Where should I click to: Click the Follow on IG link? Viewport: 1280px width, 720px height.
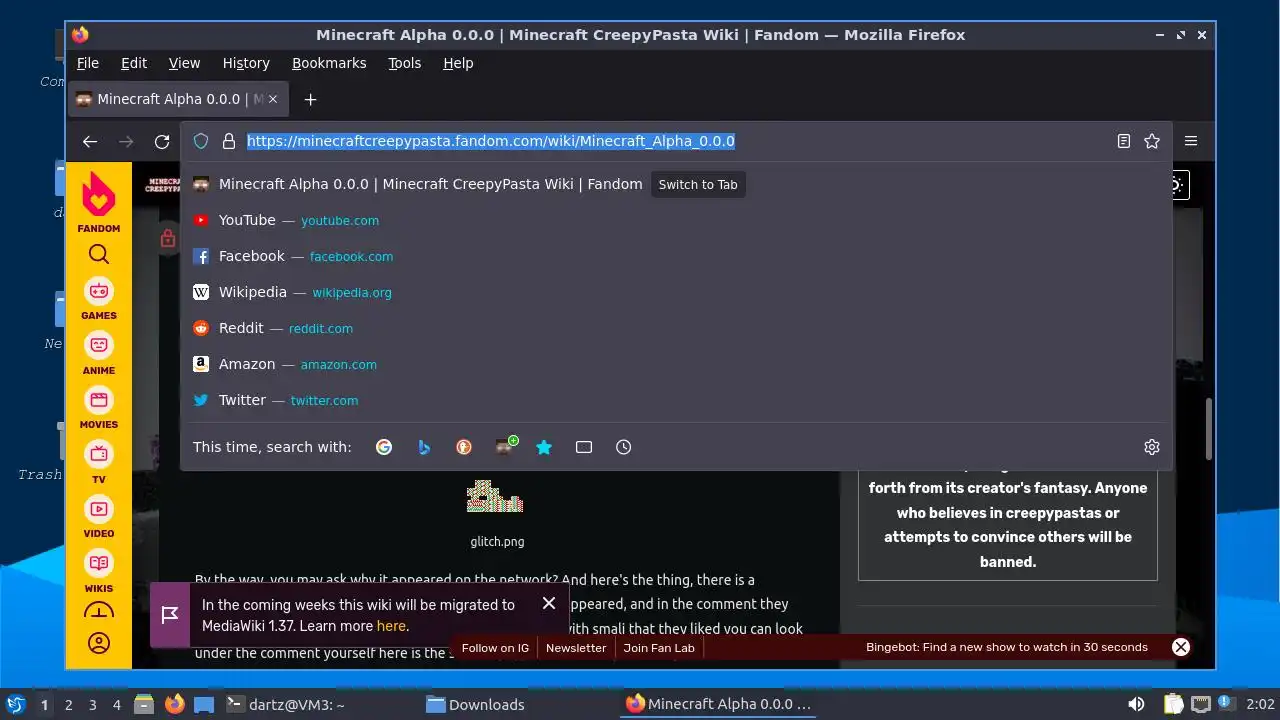tap(495, 648)
